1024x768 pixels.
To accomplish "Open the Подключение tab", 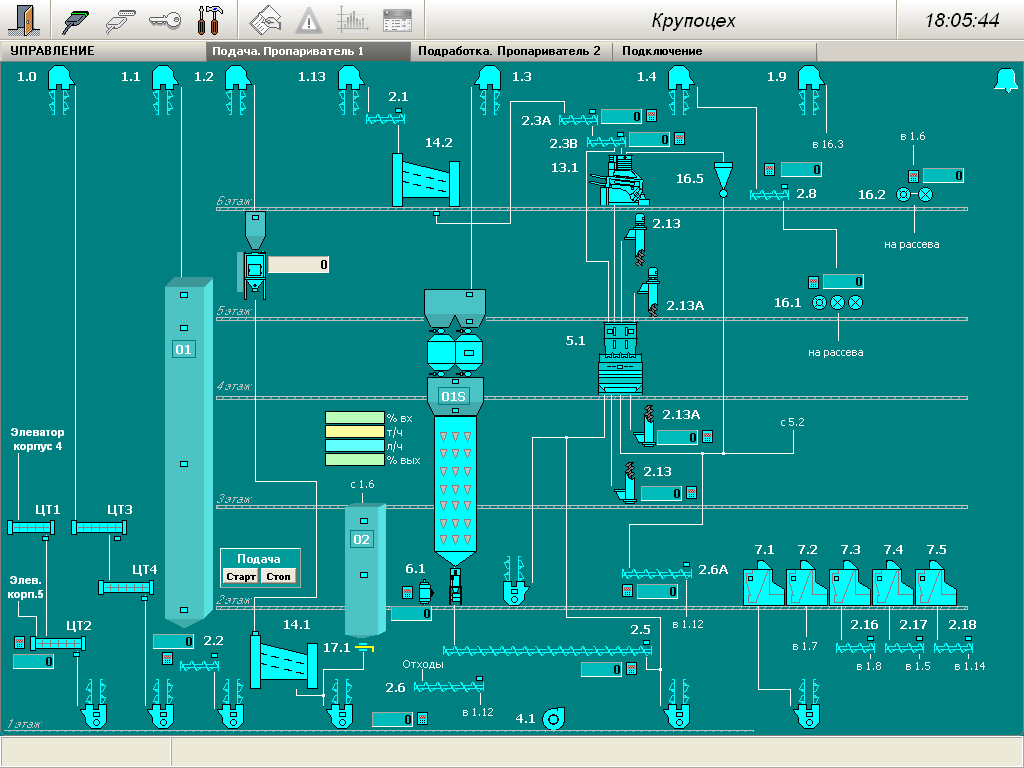I will (662, 51).
